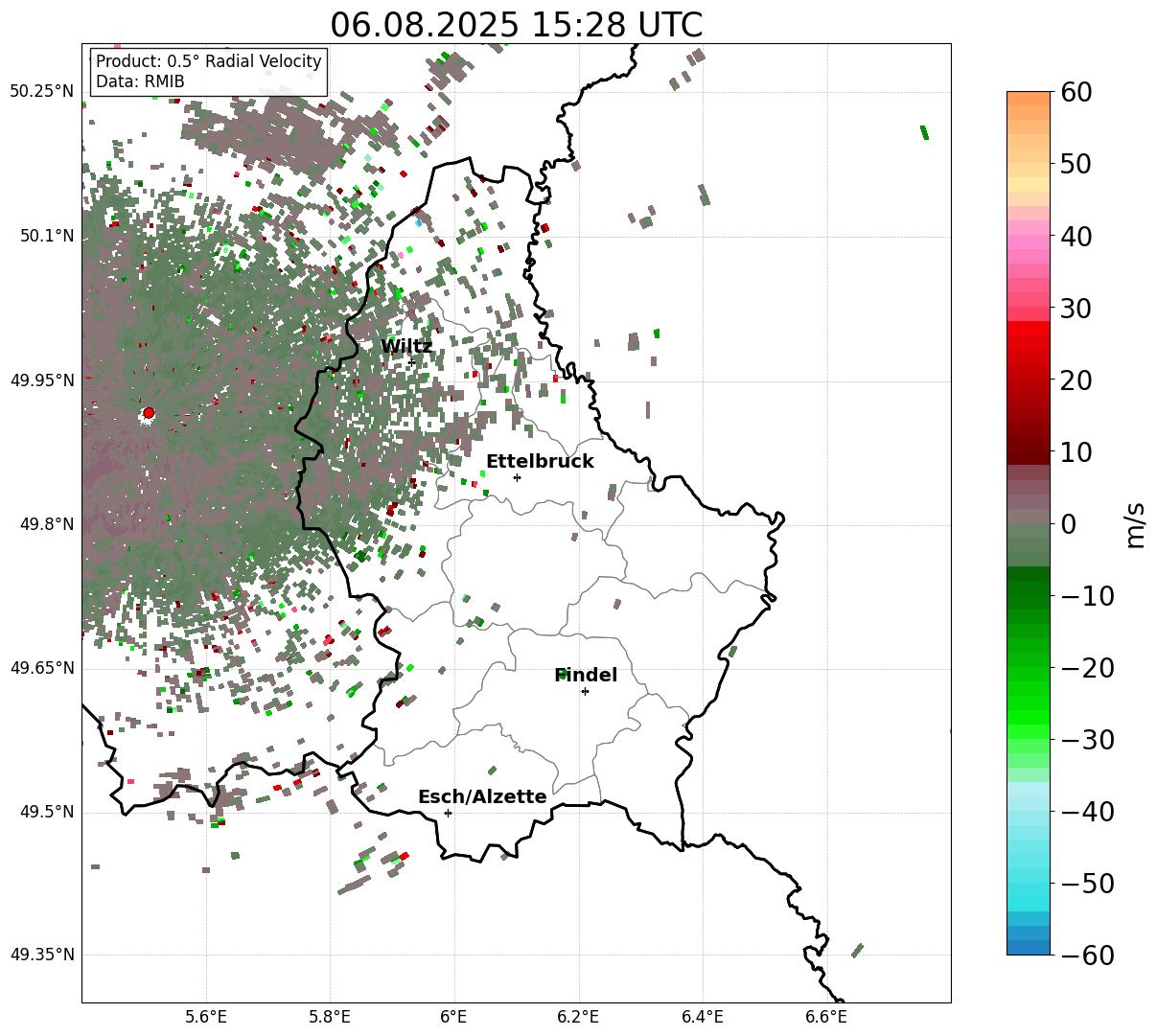Click the −60 tick label on colorbar
The width and height of the screenshot is (1157, 1036).
1087,955
